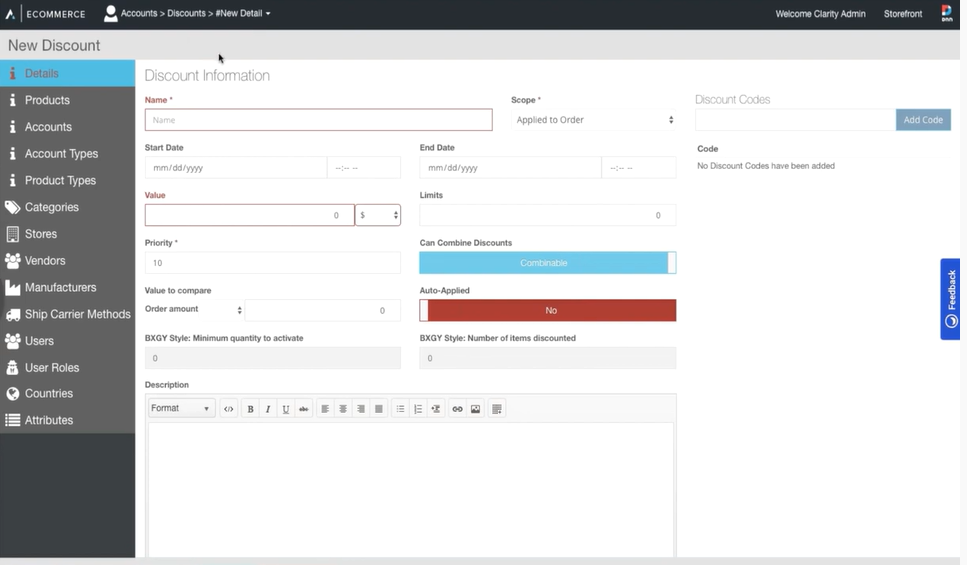This screenshot has width=967, height=565.
Task: Toggle underline formatting in description editor
Action: tap(286, 409)
